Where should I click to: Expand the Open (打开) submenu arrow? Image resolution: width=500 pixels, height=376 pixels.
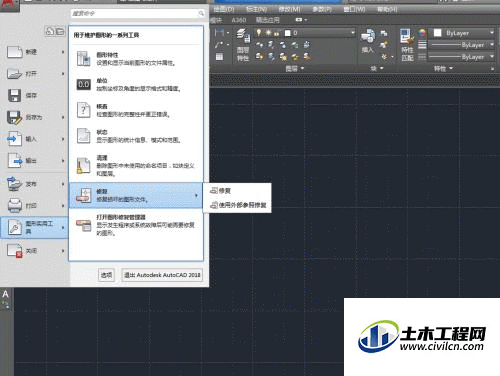pos(63,74)
